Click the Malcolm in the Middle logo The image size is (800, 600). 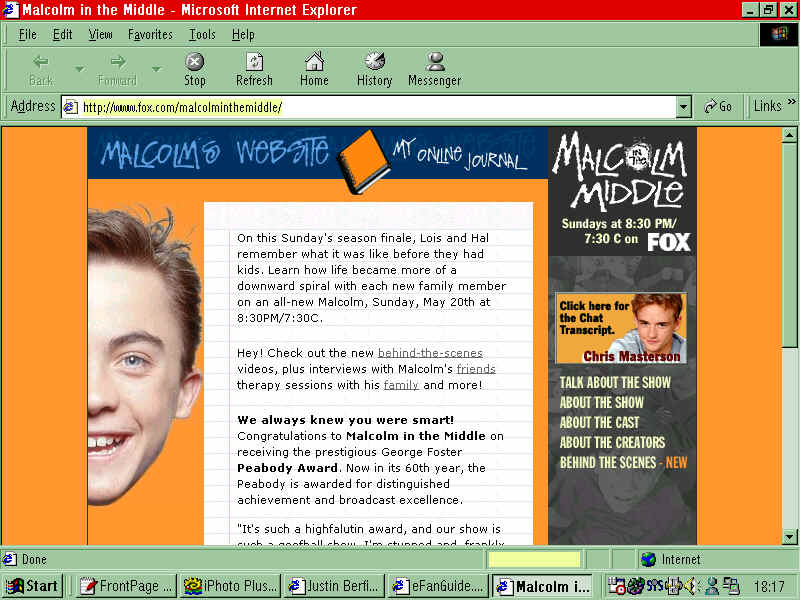coord(621,171)
